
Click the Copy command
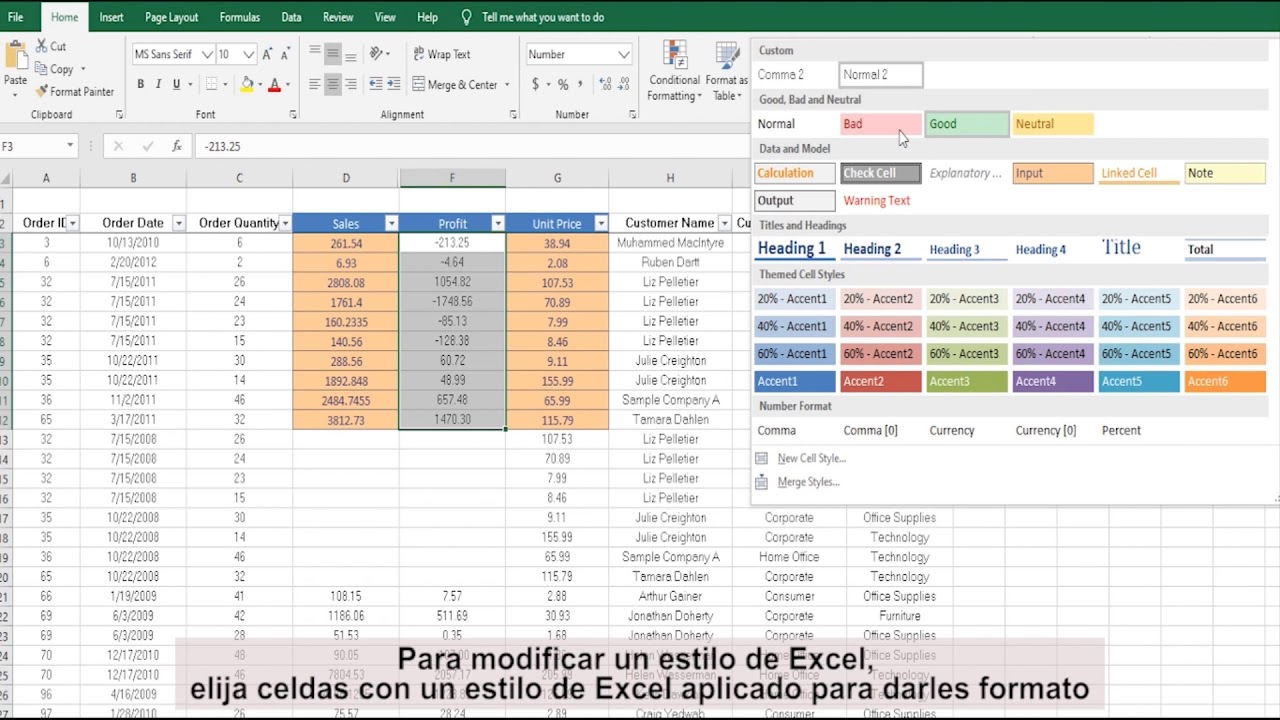tap(55, 69)
